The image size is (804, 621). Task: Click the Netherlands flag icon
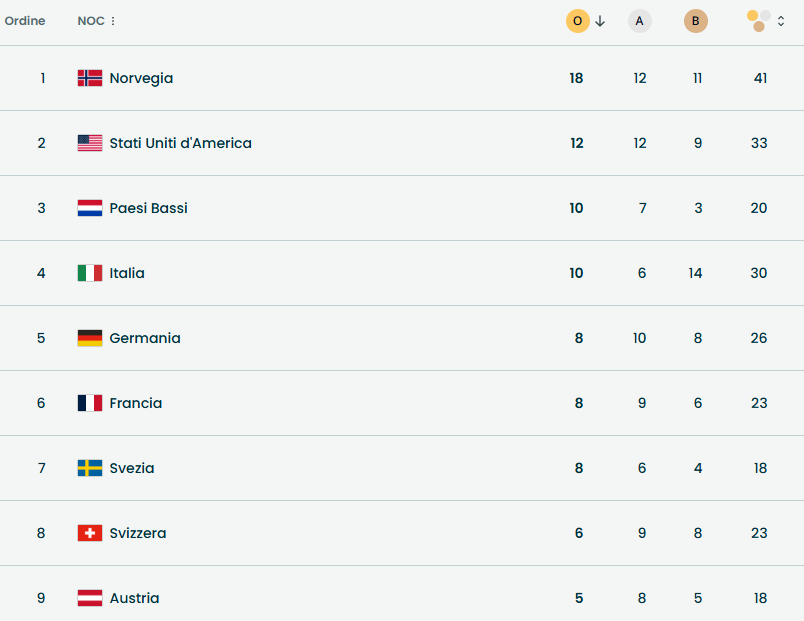point(90,208)
